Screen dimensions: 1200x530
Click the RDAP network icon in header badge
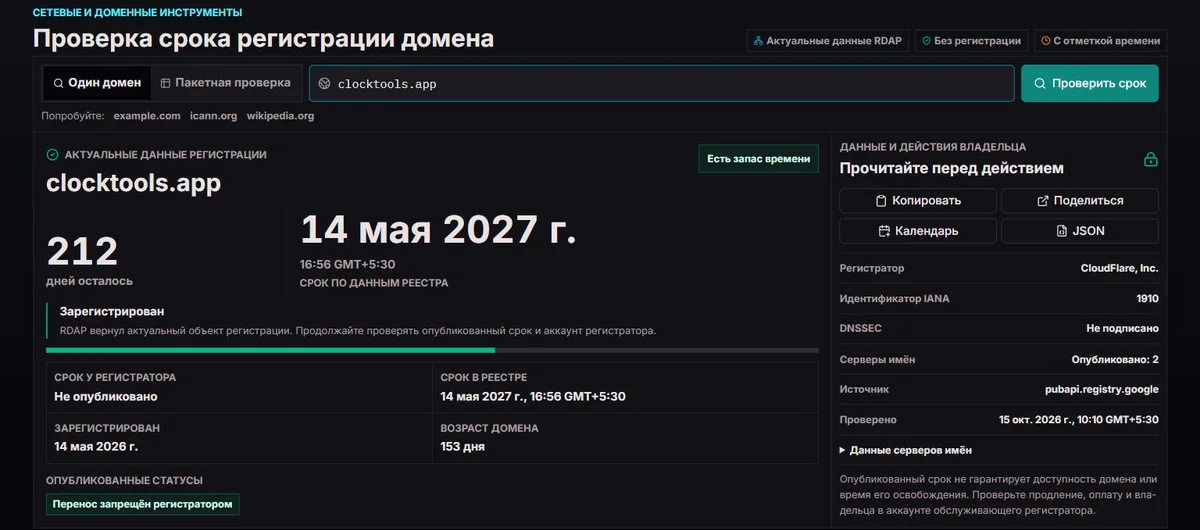pos(759,41)
